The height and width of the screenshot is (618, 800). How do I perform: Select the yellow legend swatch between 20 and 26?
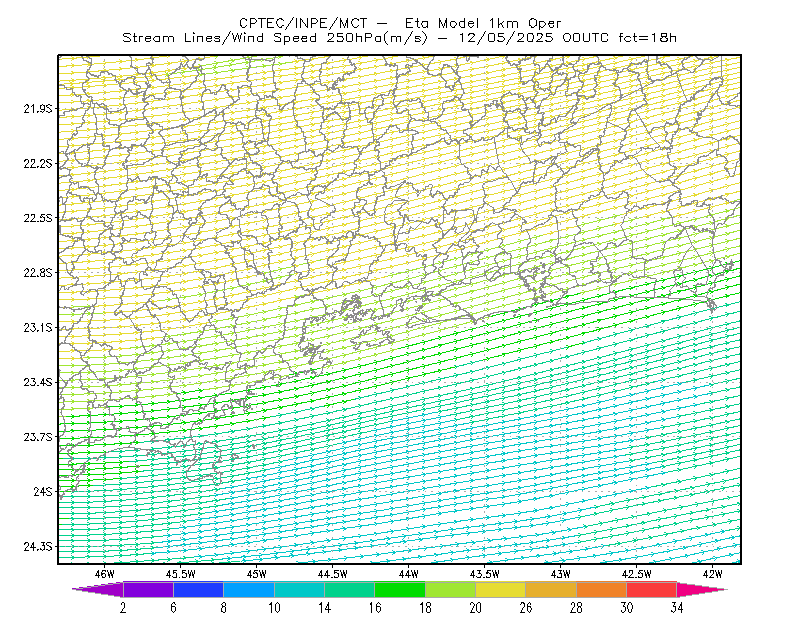pyautogui.click(x=501, y=589)
